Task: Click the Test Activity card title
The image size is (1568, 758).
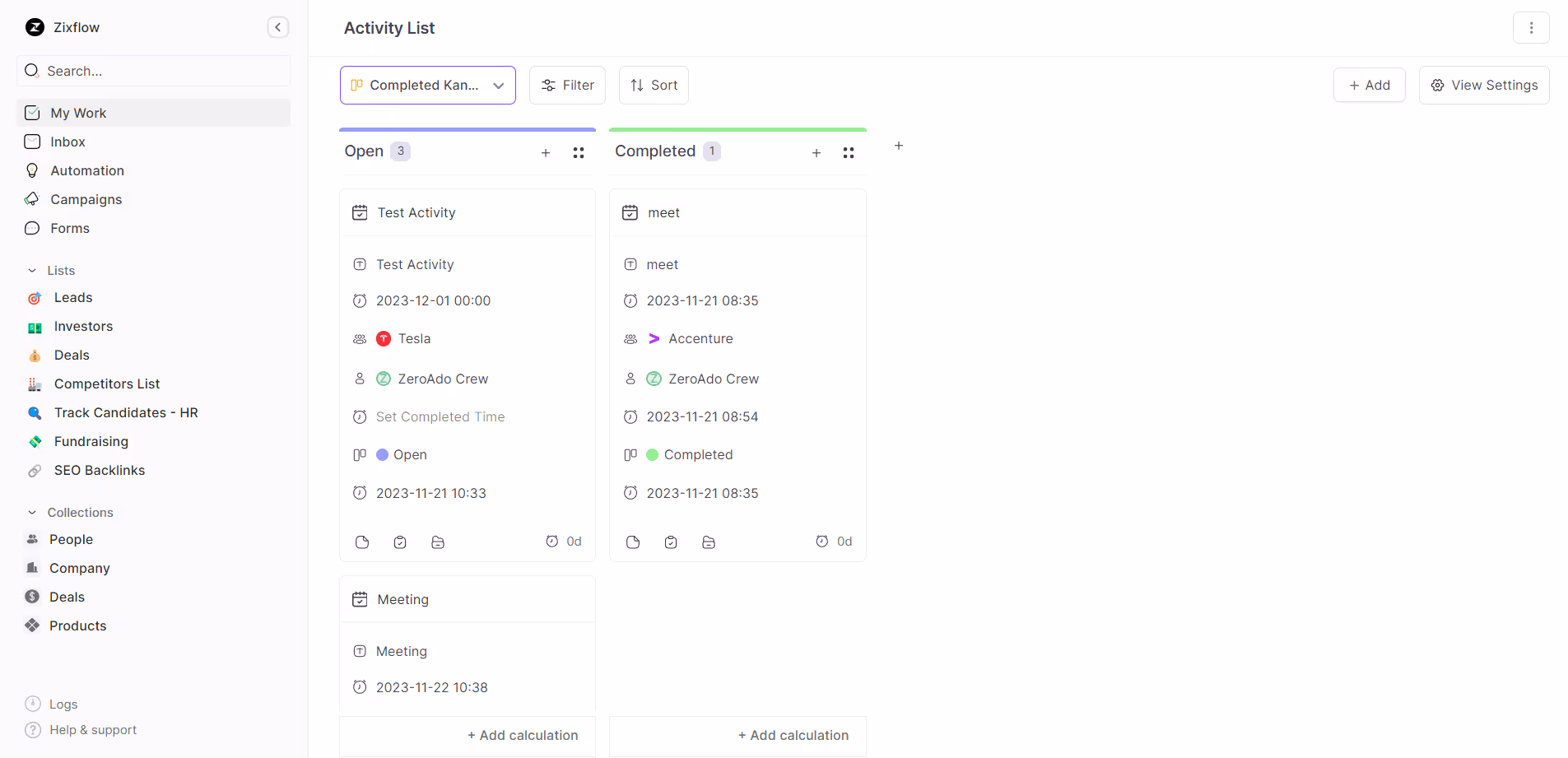Action: 416,212
